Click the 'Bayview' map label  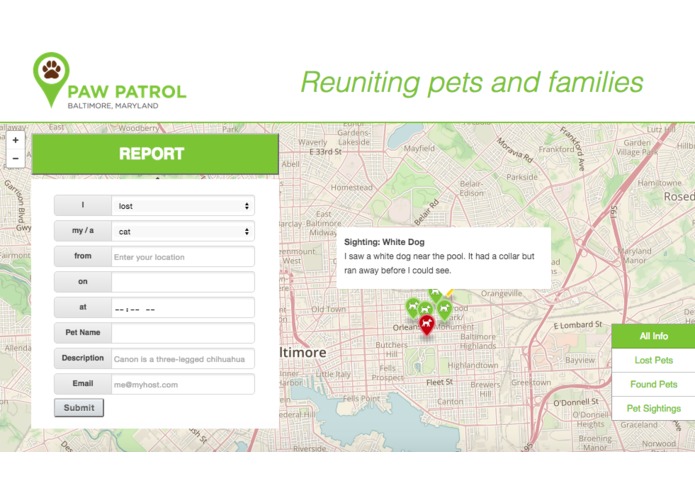click(580, 360)
